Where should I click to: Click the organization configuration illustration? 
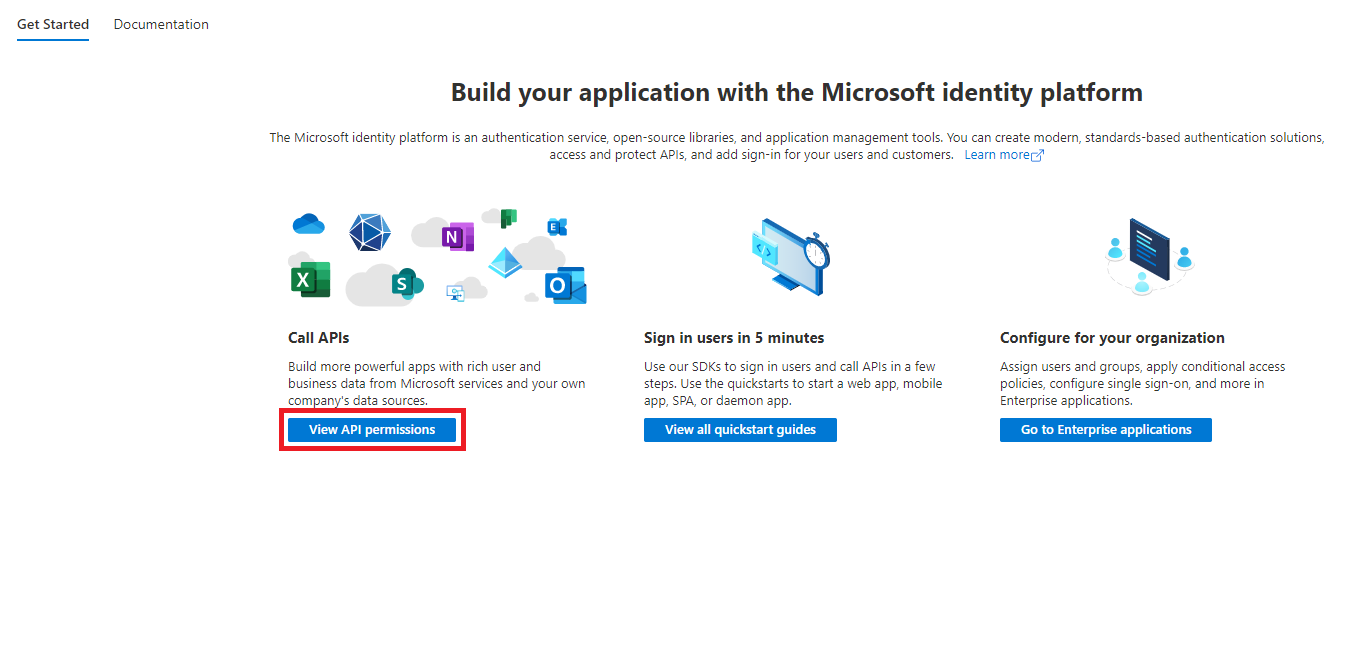pos(1148,250)
